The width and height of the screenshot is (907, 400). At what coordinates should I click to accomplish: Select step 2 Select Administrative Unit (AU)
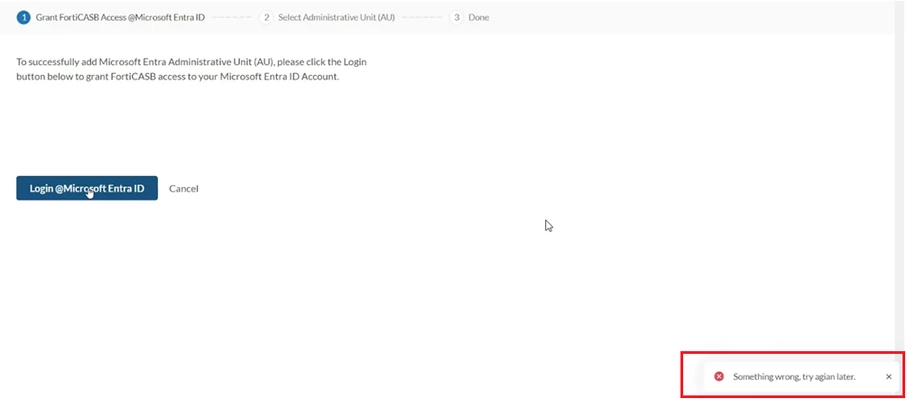(327, 17)
